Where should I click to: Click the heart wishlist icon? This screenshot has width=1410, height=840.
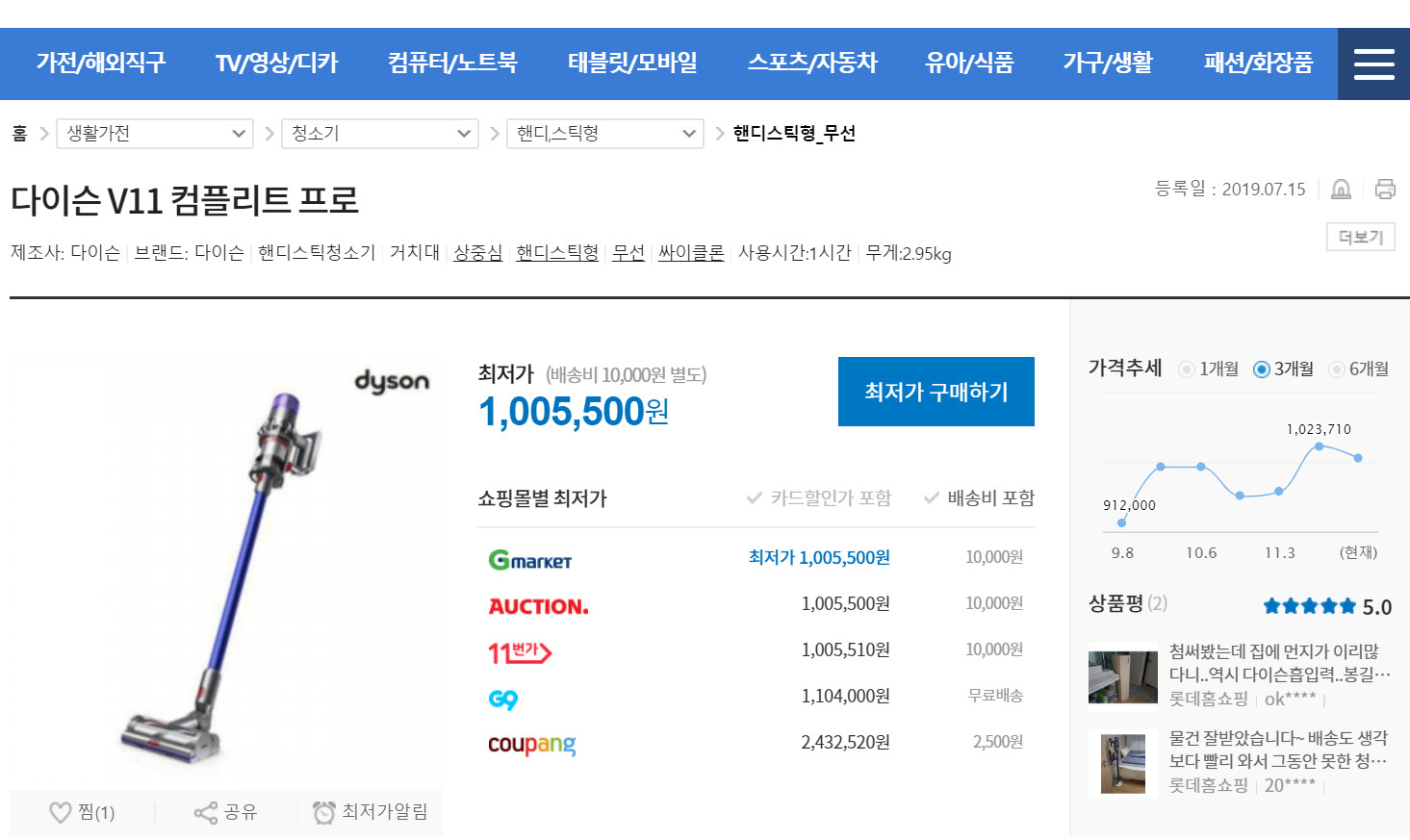[60, 813]
